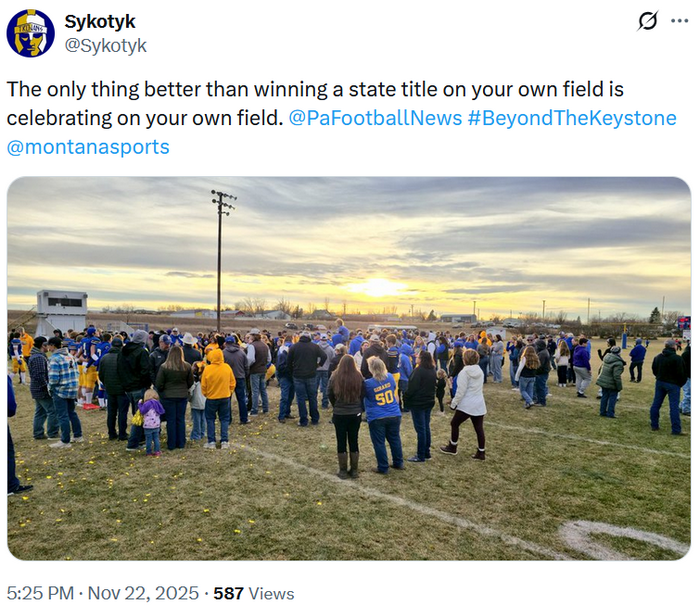Open the Grok icon at top right
The image size is (700, 605).
point(648,21)
